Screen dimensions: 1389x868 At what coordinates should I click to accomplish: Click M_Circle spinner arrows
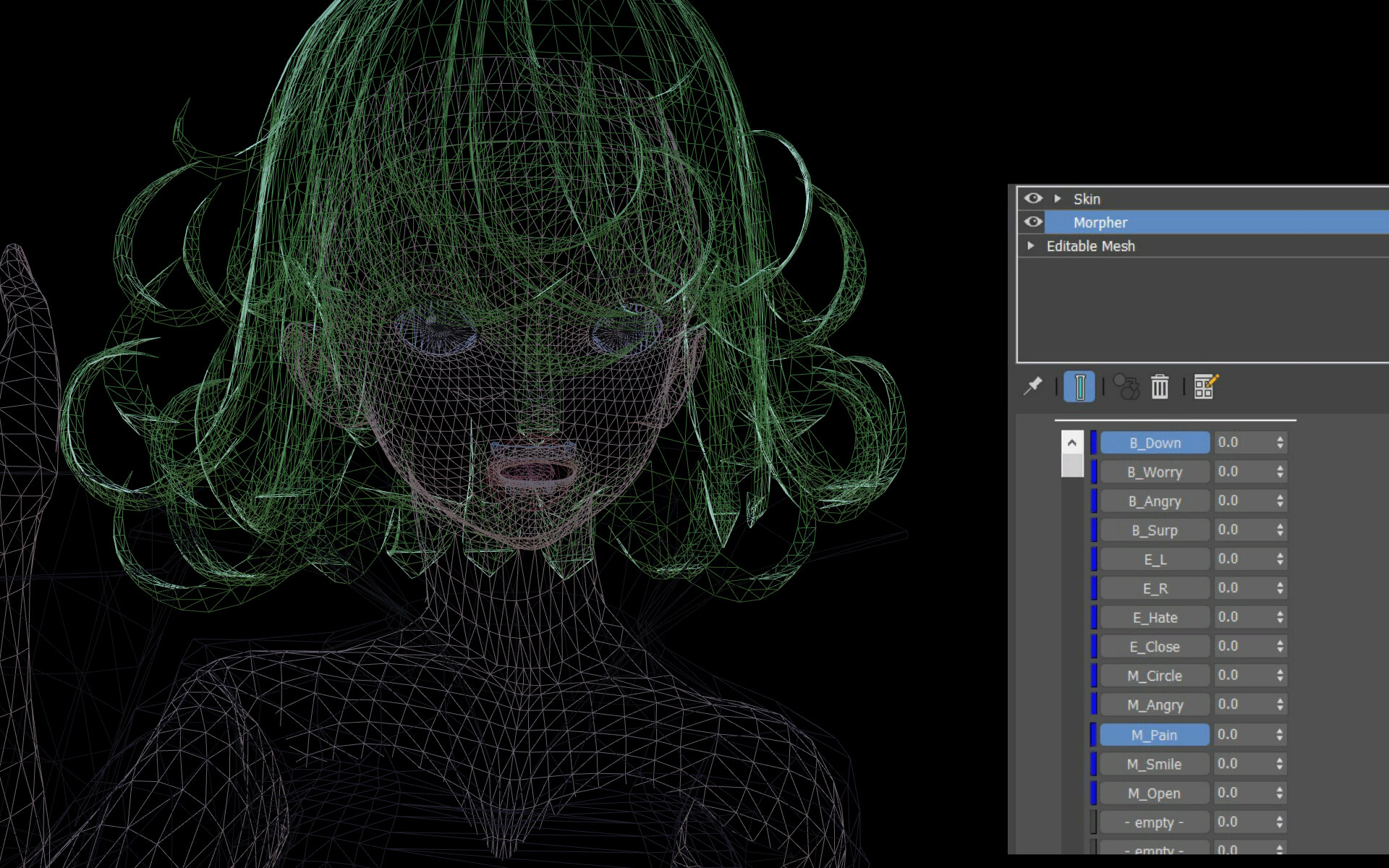tap(1280, 675)
